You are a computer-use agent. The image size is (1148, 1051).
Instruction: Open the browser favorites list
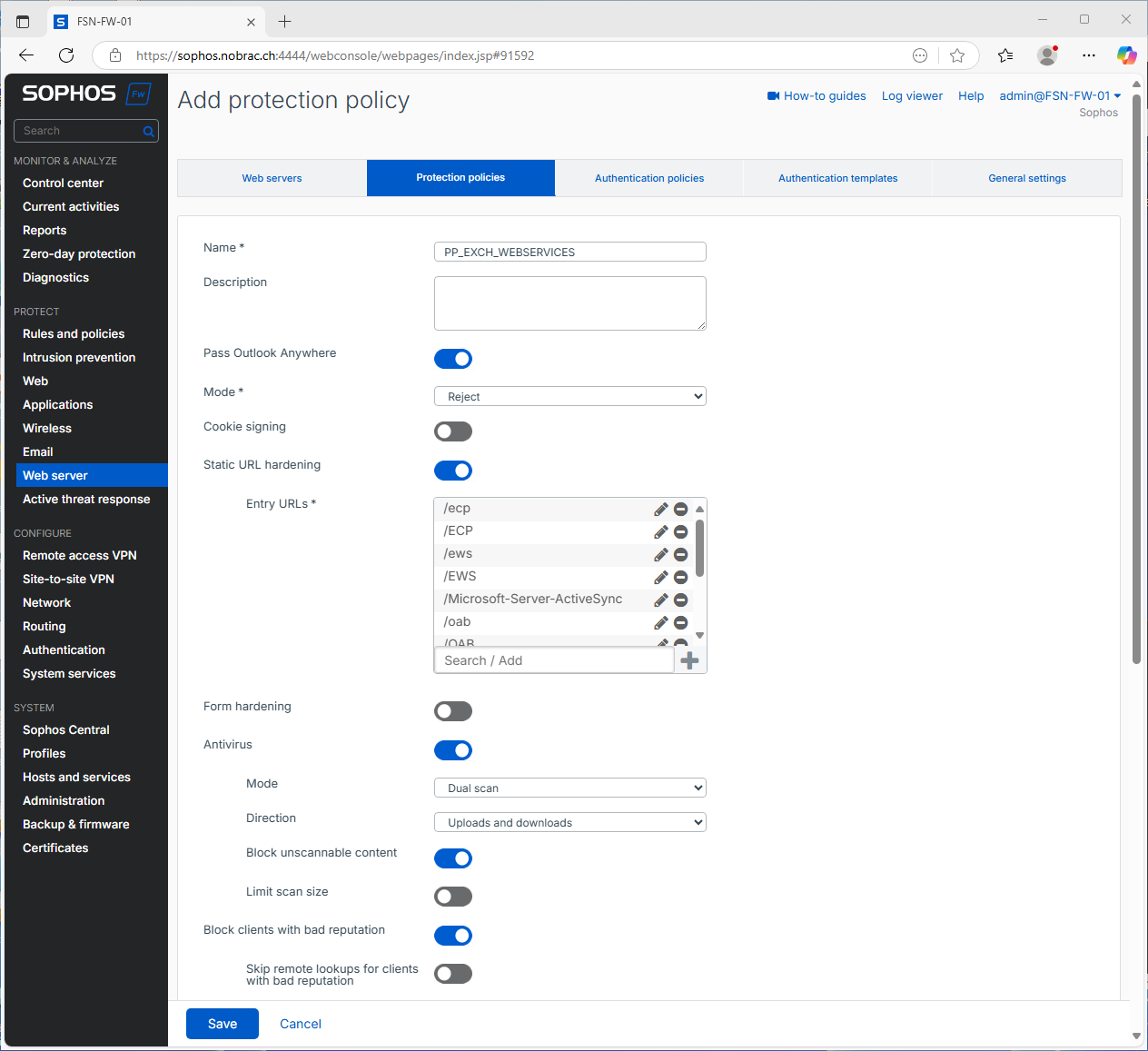click(1005, 55)
